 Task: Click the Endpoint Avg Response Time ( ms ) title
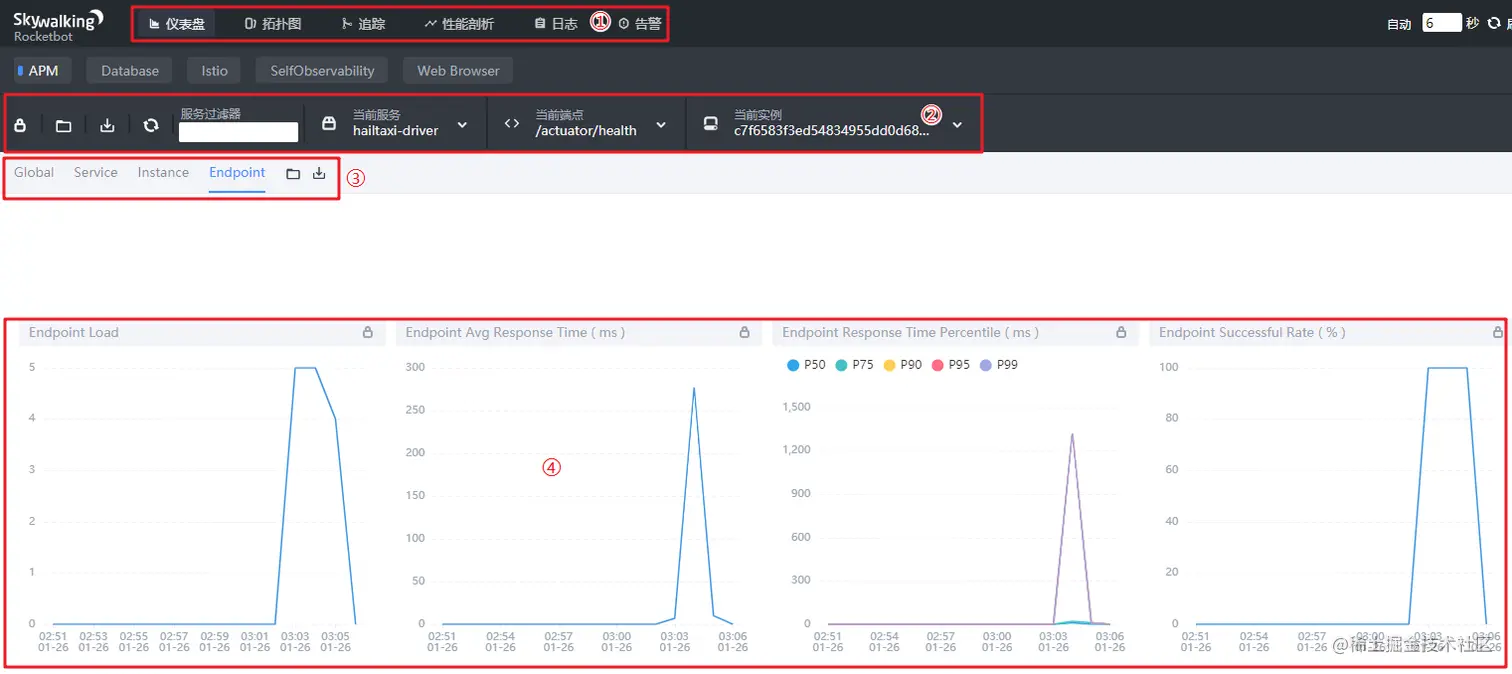[x=515, y=333]
